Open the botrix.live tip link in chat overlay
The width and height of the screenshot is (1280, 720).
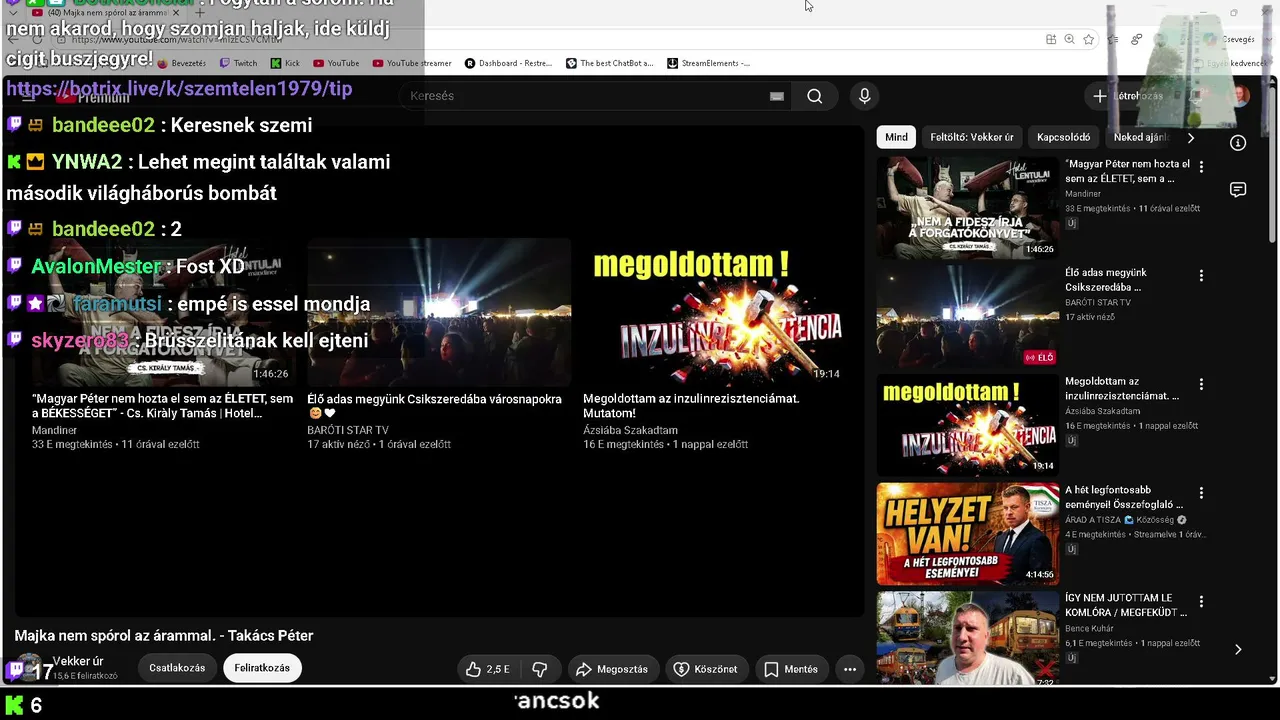(180, 89)
